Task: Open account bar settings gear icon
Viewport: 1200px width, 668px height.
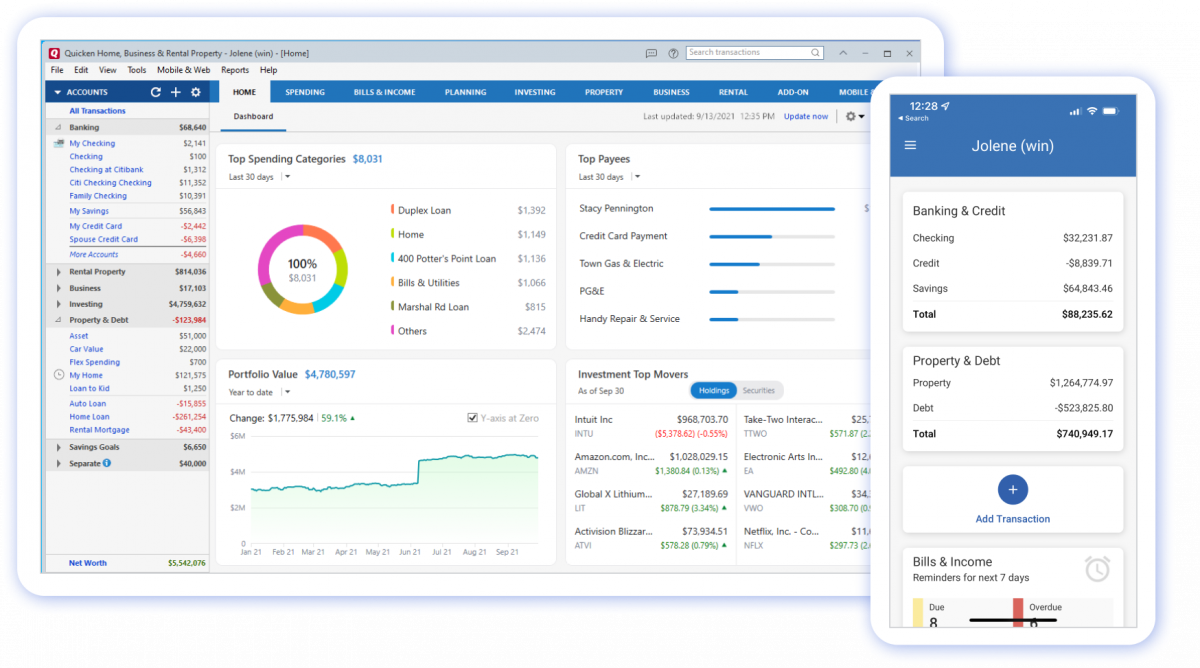Action: (196, 92)
